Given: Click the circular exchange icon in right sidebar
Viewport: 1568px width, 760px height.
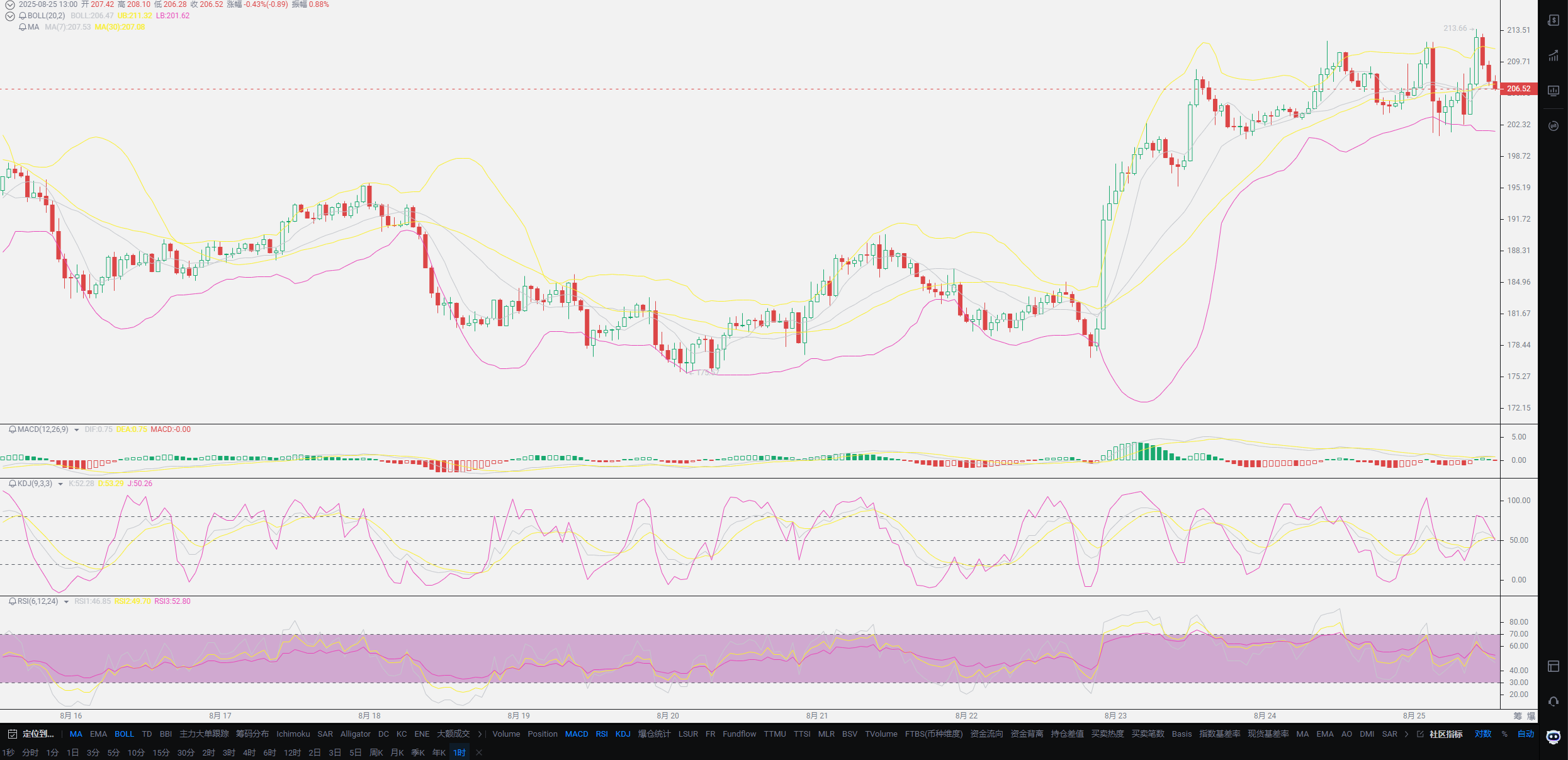Looking at the screenshot, I should click(x=1553, y=126).
